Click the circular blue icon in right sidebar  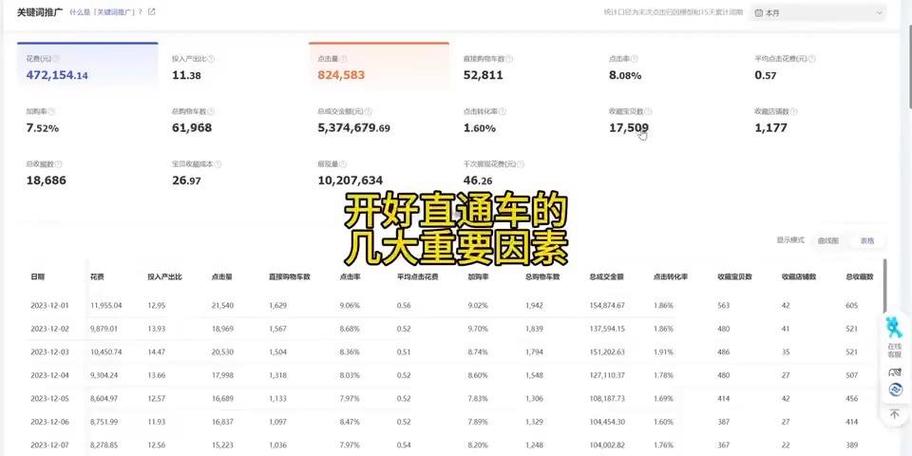coord(893,391)
